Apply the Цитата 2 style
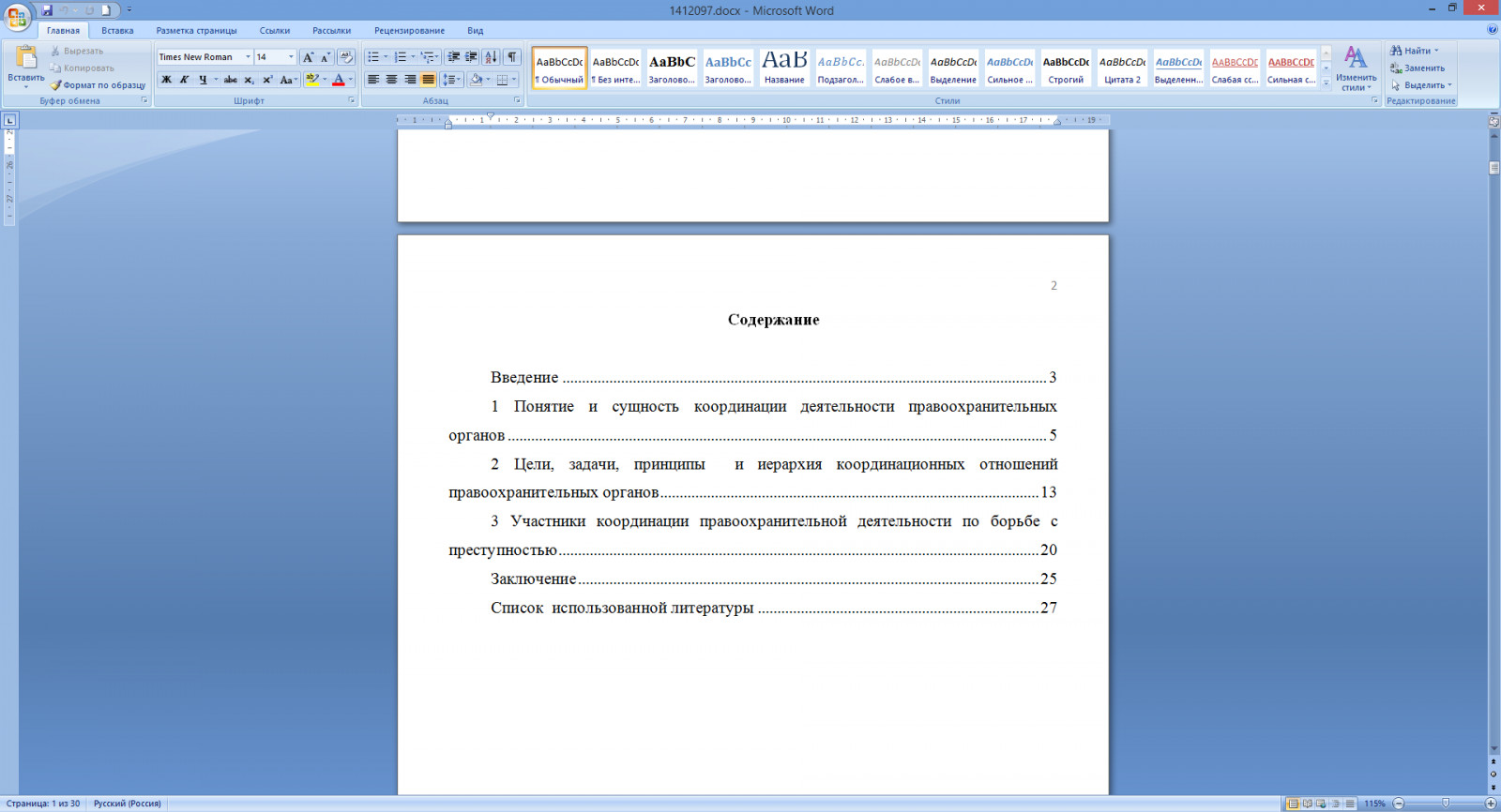Screen dimensions: 1501x812 1122,68
